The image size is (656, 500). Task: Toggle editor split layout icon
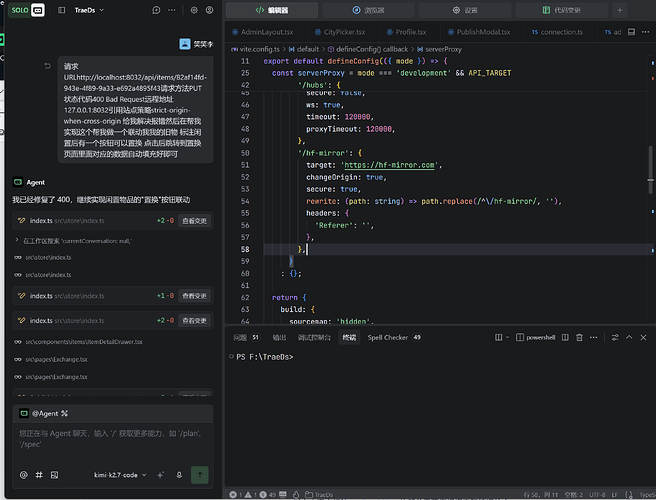[631, 32]
